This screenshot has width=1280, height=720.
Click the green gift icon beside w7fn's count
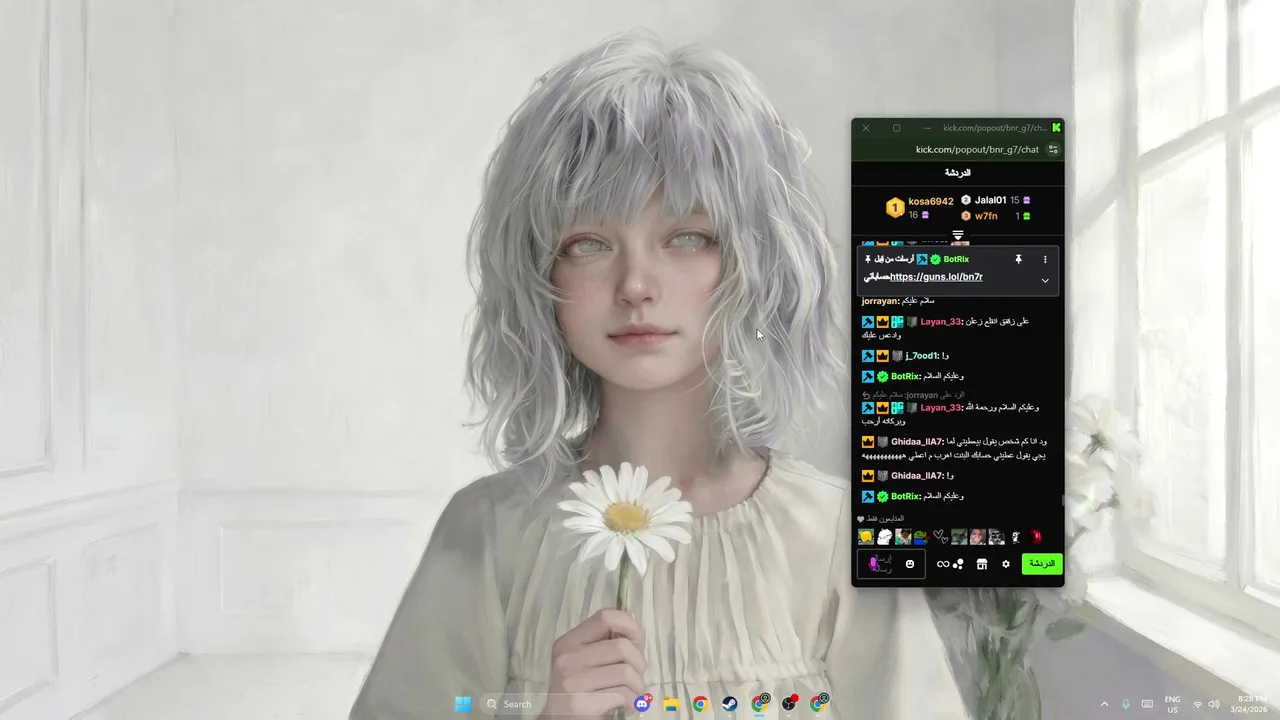pos(1026,216)
